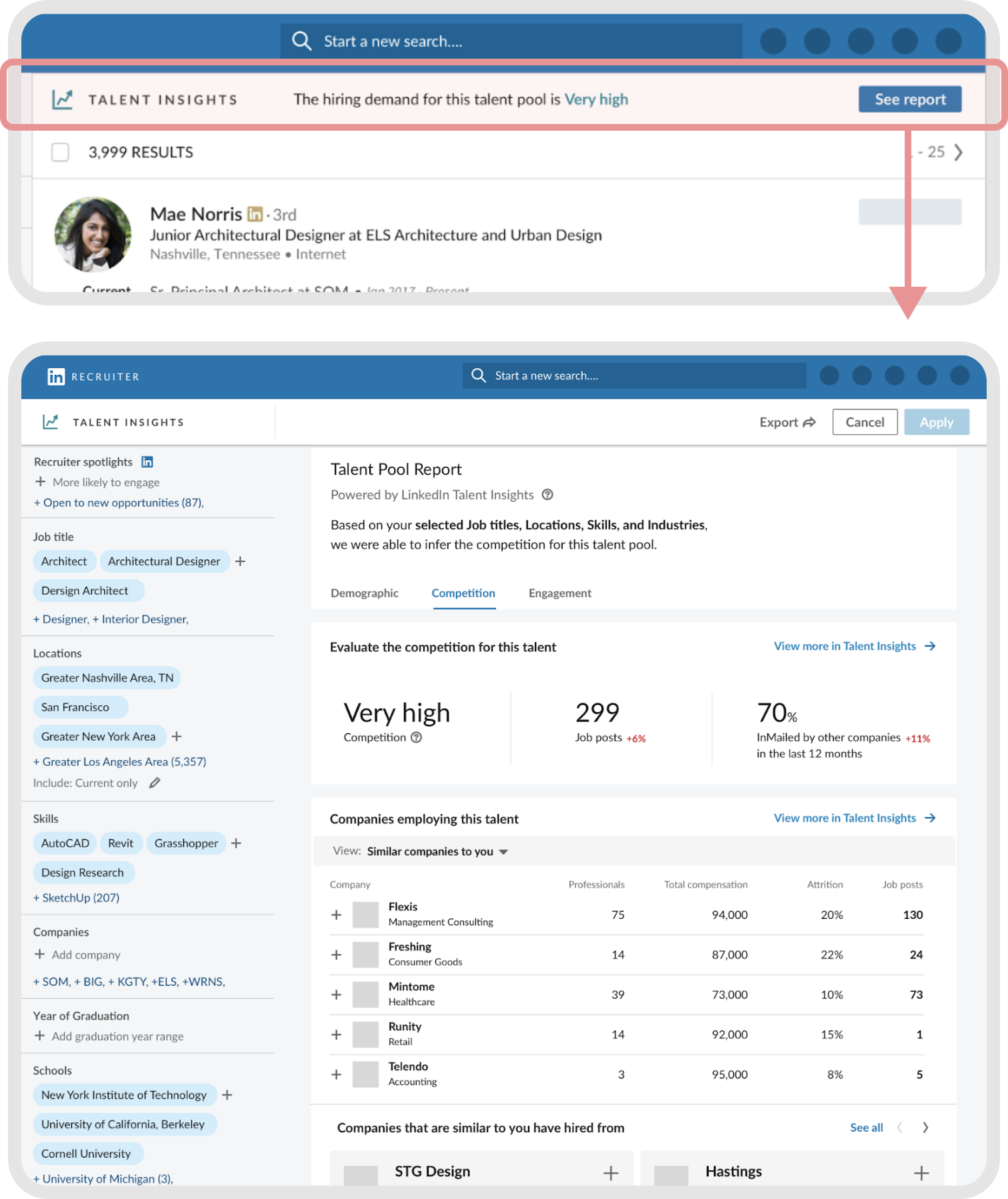This screenshot has width=1008, height=1199.
Task: Click the Export share arrow icon
Action: tap(809, 422)
